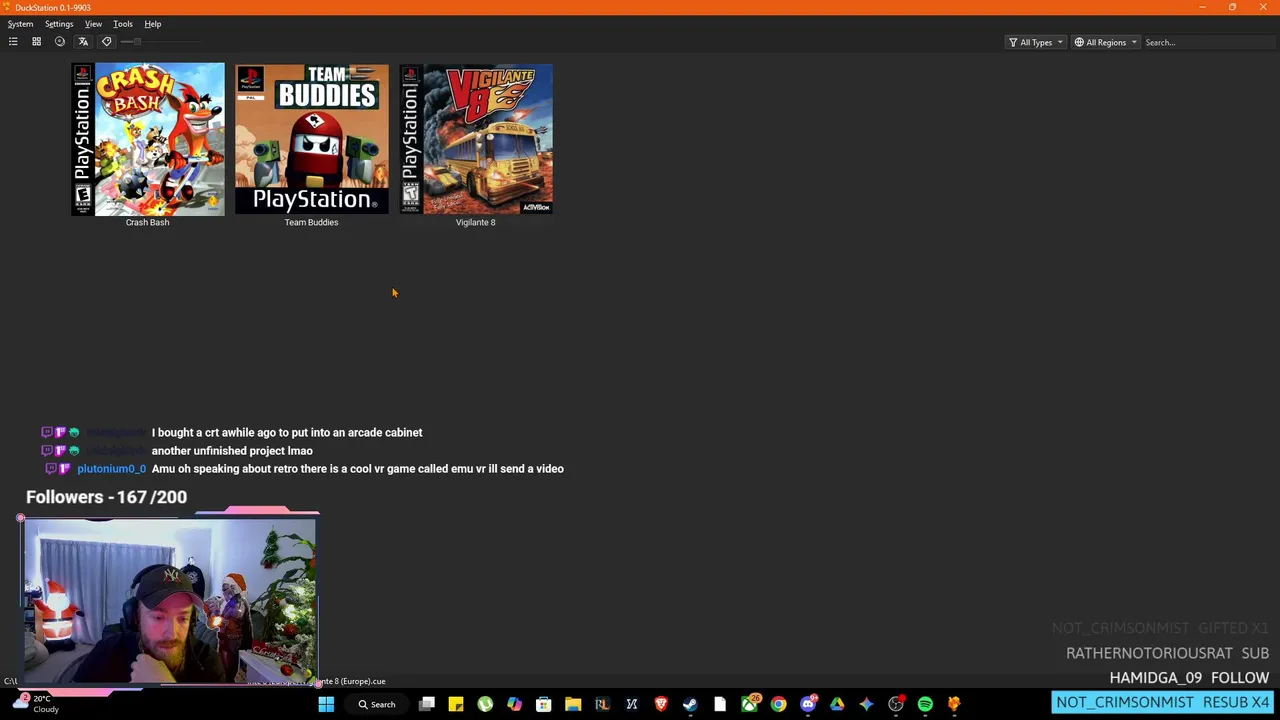Click the game search field
The image size is (1280, 720).
pos(1207,42)
